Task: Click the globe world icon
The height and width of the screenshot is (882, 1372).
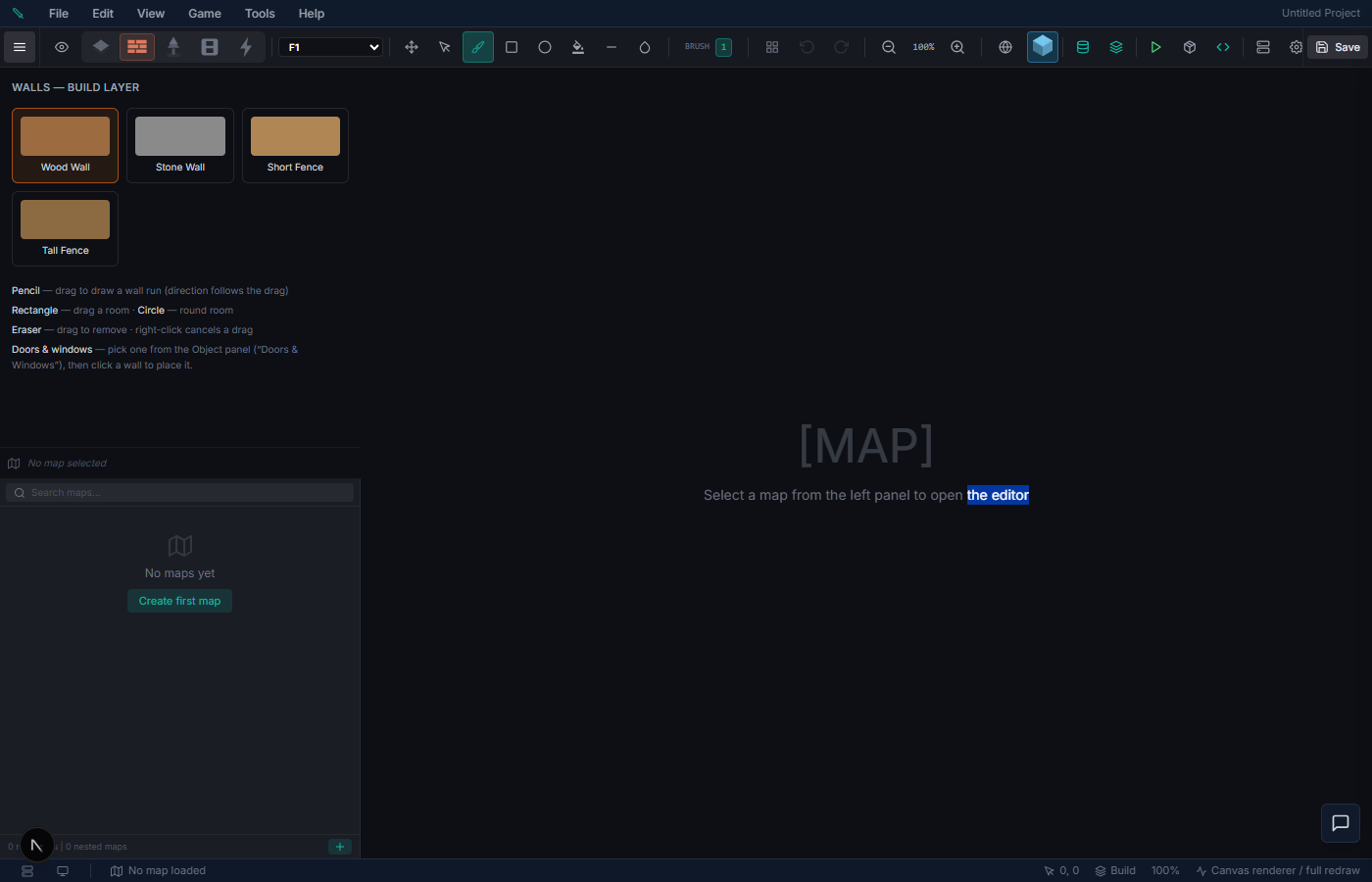Action: [1005, 47]
